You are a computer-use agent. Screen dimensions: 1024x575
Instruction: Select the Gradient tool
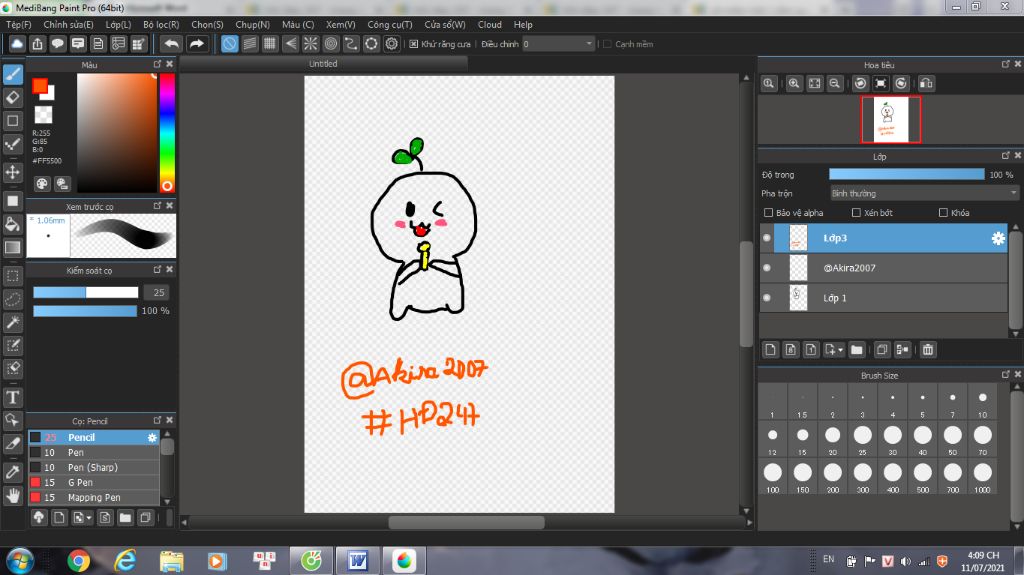(x=12, y=247)
